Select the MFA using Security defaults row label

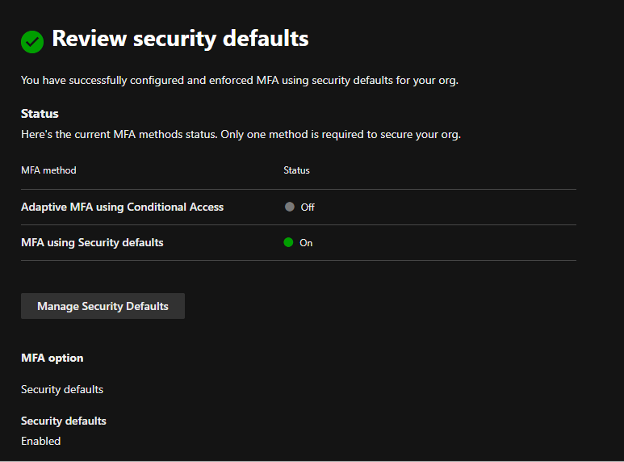point(92,242)
